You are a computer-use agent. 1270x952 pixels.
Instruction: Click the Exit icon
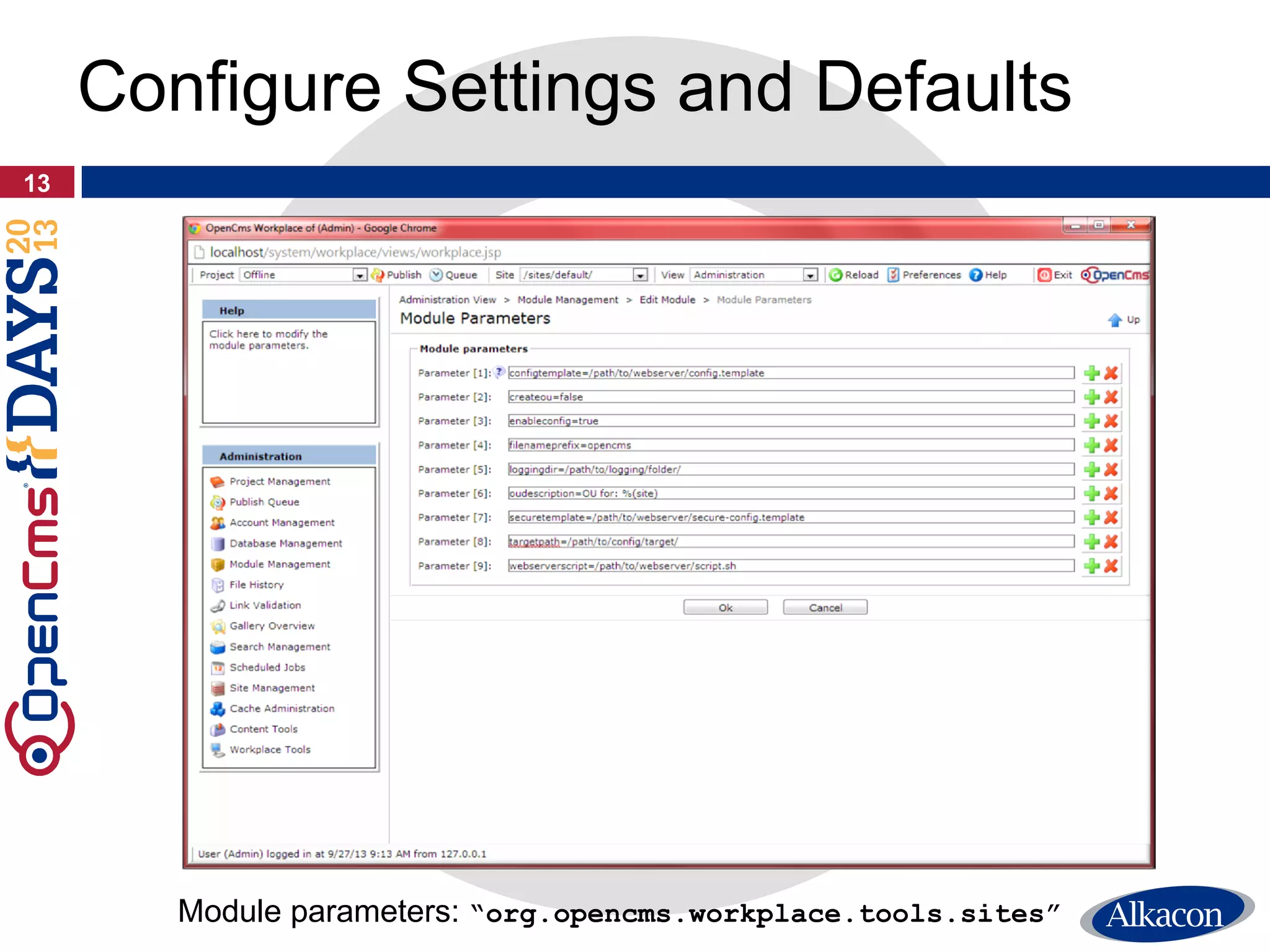tap(1045, 275)
